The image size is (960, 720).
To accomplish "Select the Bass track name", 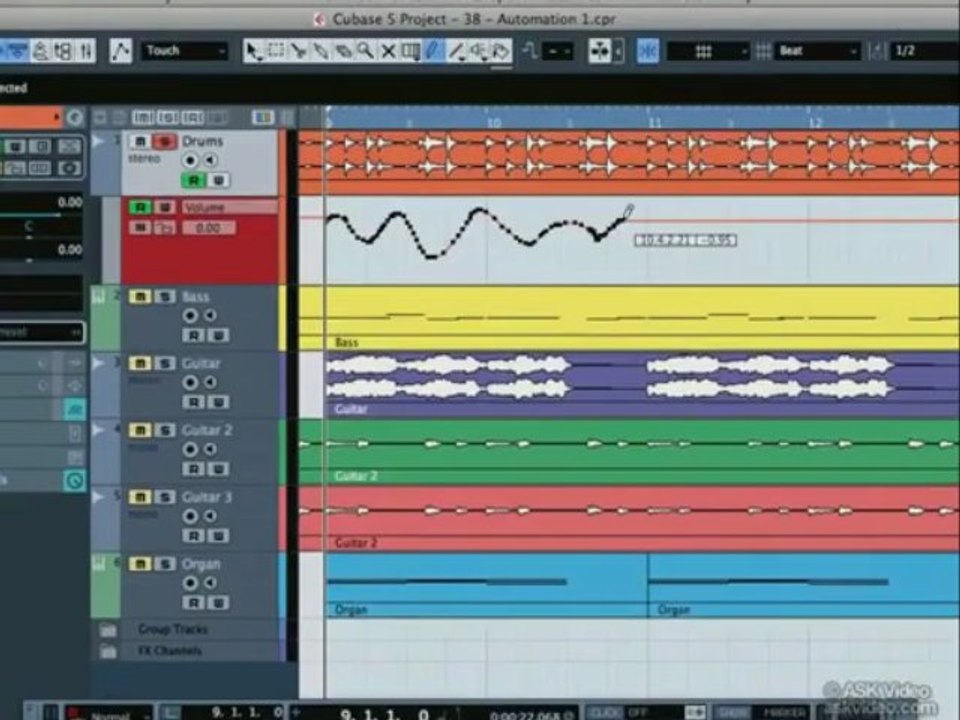I will click(196, 297).
